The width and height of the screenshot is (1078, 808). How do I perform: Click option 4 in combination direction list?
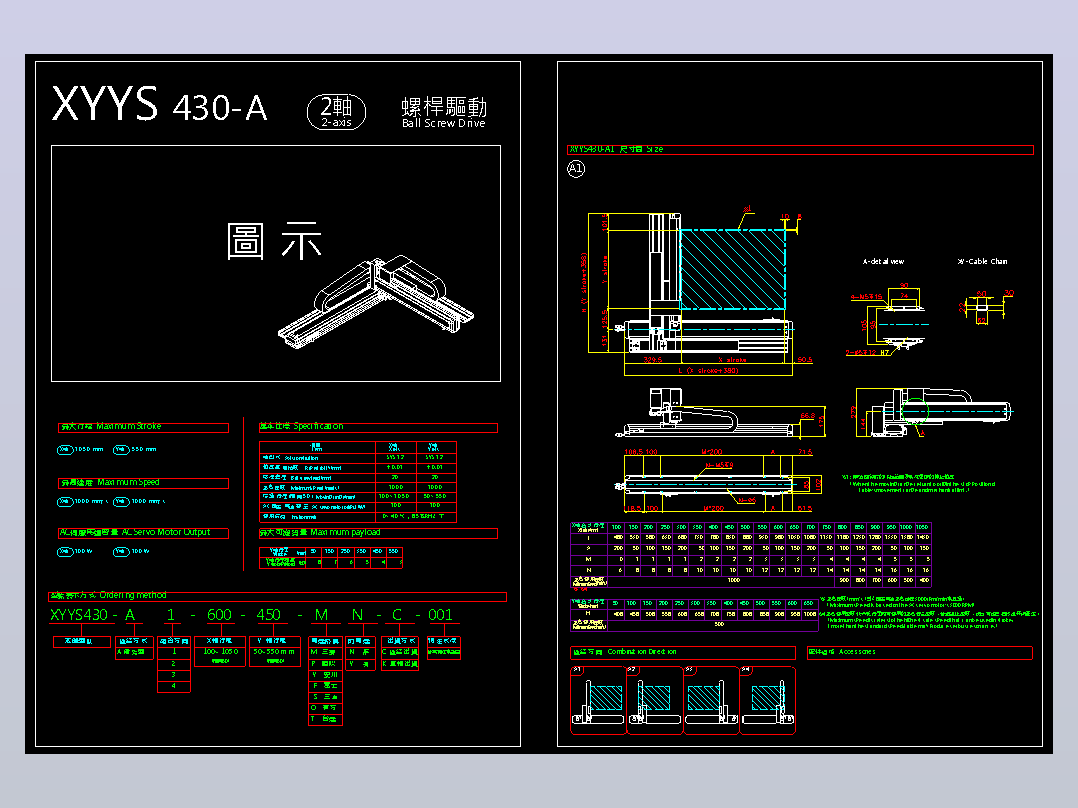point(173,686)
